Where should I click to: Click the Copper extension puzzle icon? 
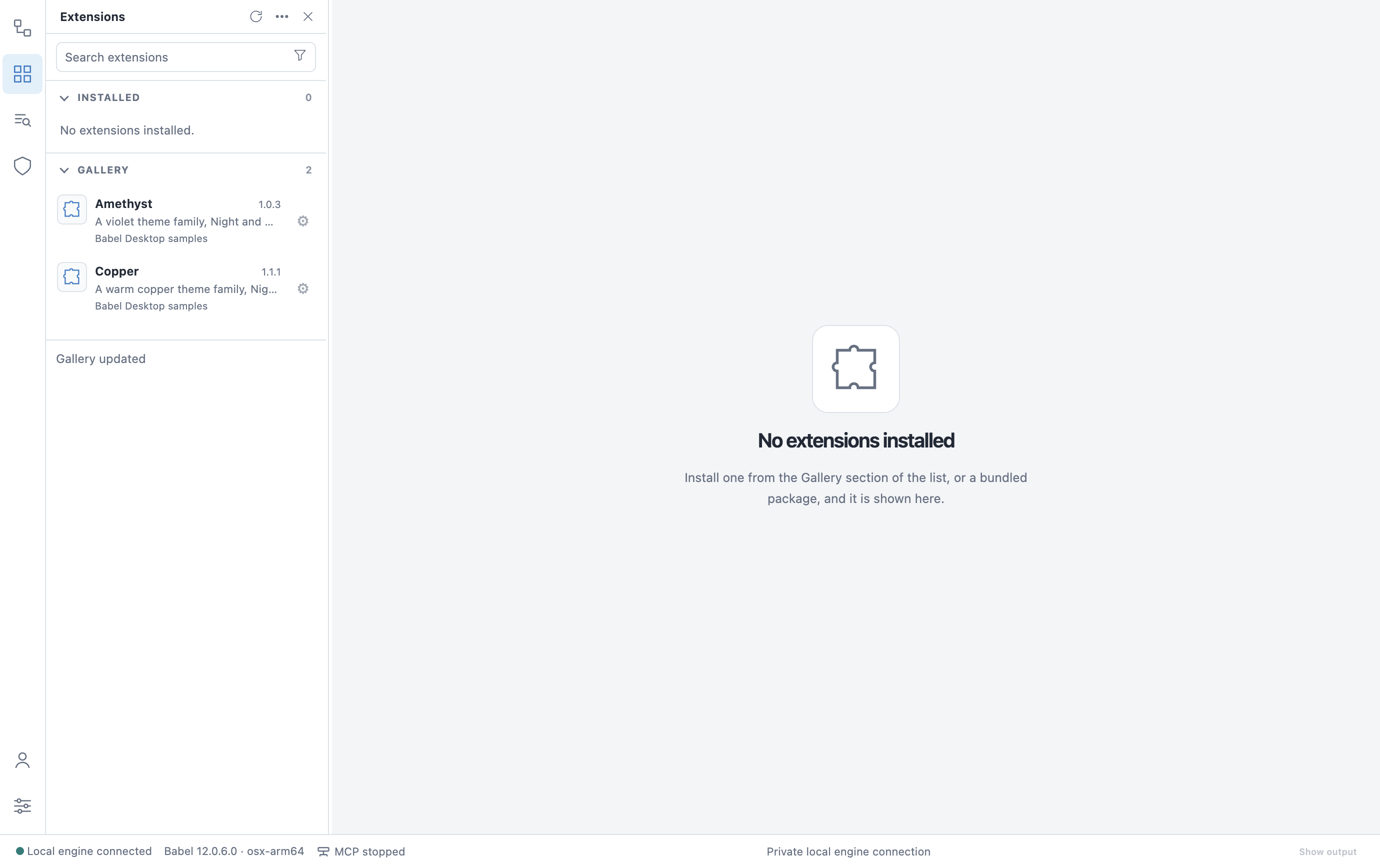(x=71, y=276)
